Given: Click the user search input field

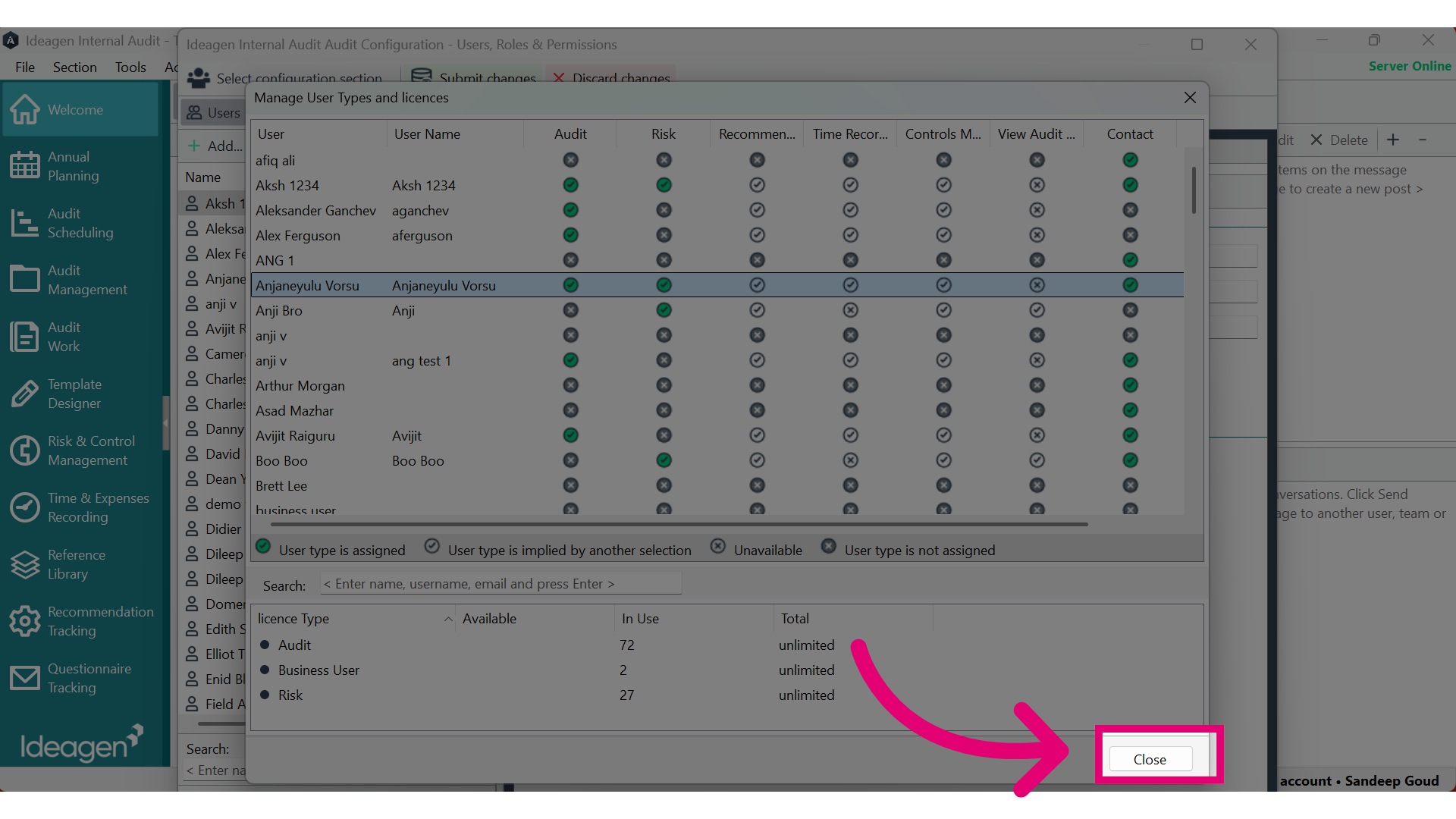Looking at the screenshot, I should 500,584.
